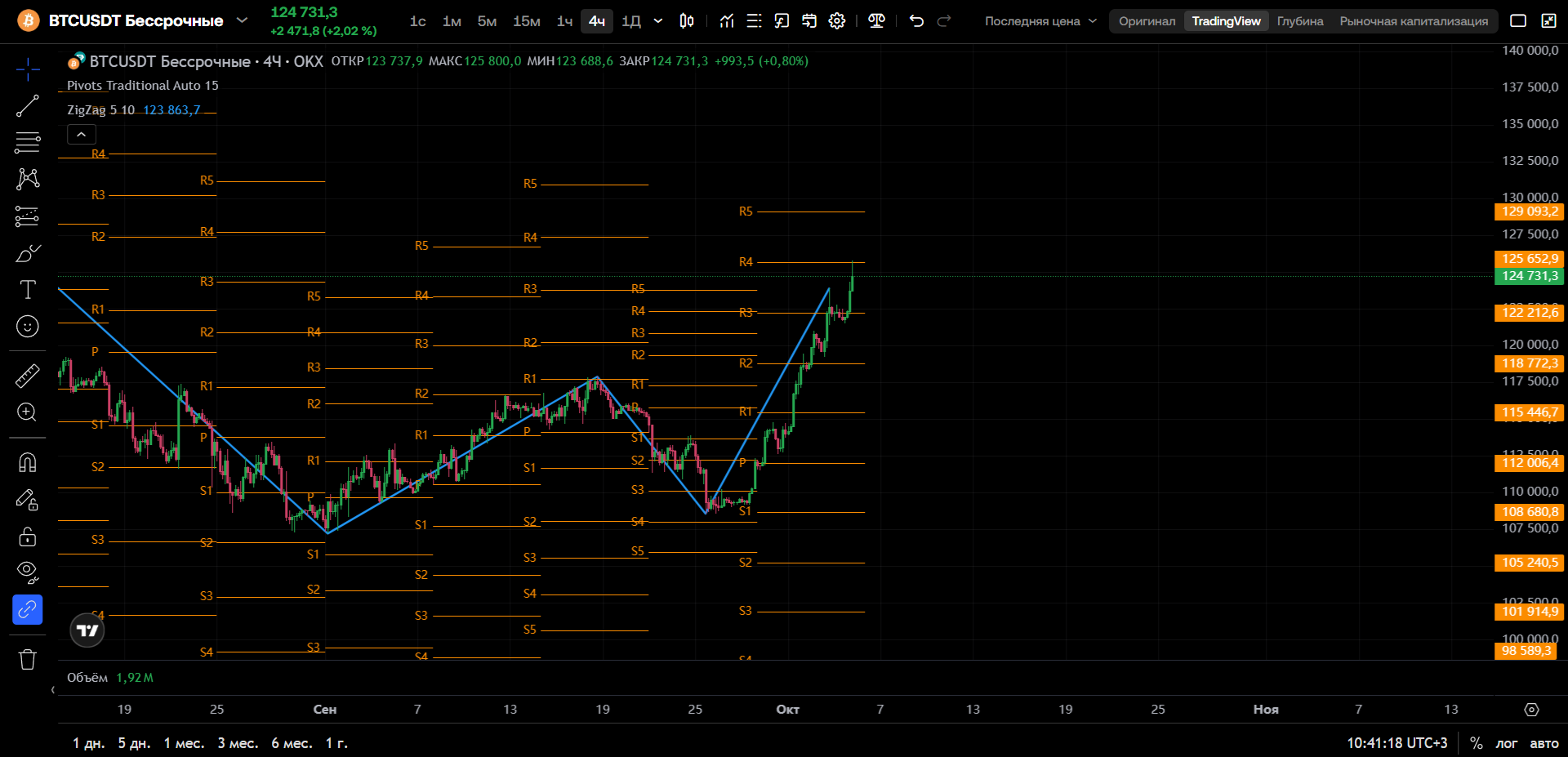Select the 4ч timeframe

(x=597, y=21)
